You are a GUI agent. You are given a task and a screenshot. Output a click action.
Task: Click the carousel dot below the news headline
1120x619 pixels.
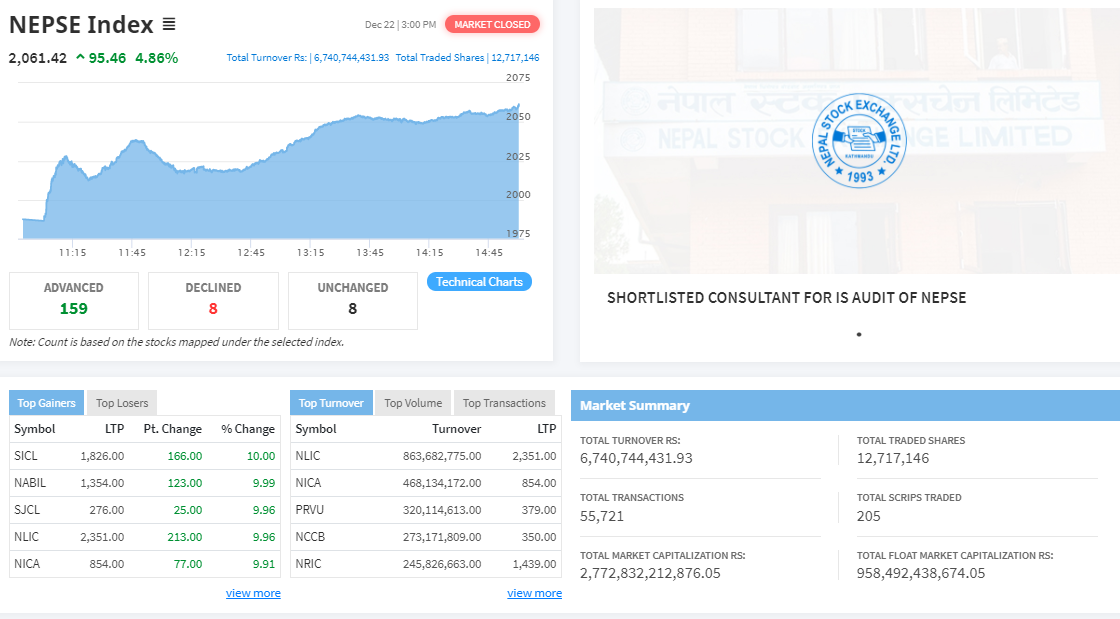pyautogui.click(x=859, y=334)
